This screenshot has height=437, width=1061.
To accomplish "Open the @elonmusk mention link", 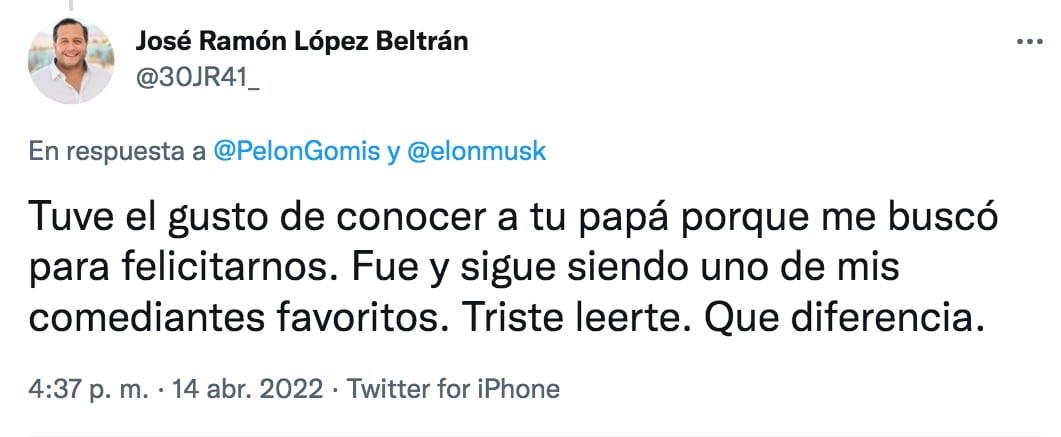I will [x=475, y=151].
